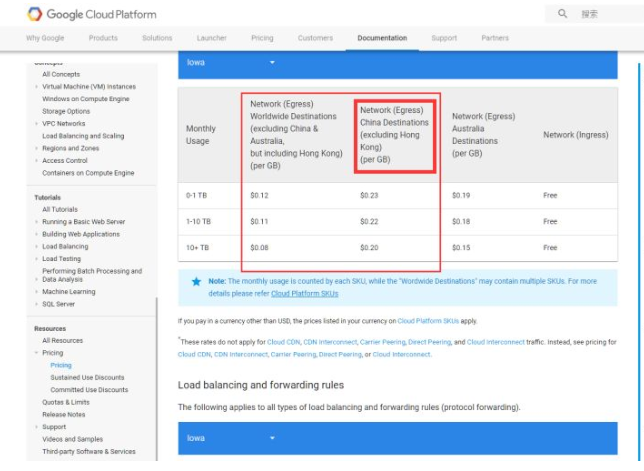The image size is (644, 471).
Task: Open All Tutorials in the sidebar
Action: click(60, 209)
